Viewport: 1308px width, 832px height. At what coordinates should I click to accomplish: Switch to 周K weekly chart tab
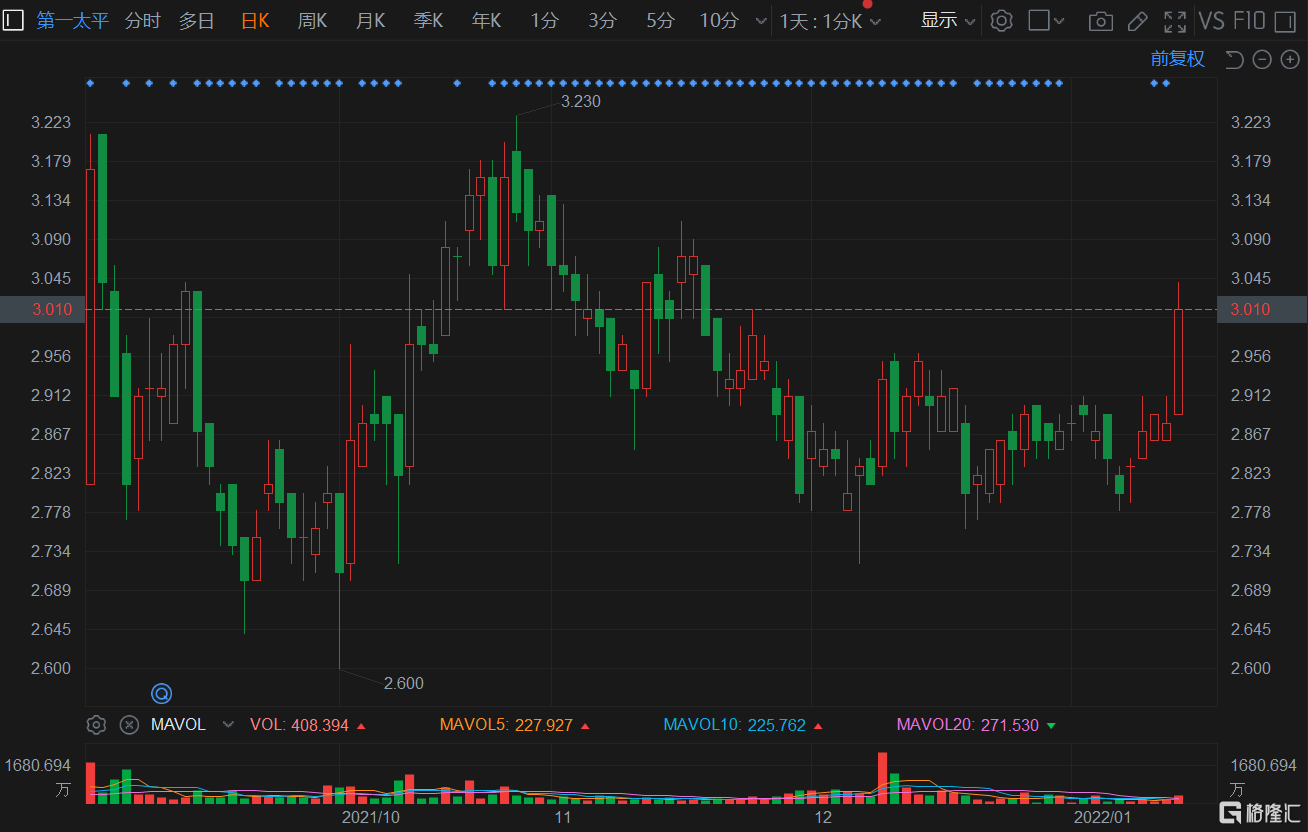(x=312, y=21)
